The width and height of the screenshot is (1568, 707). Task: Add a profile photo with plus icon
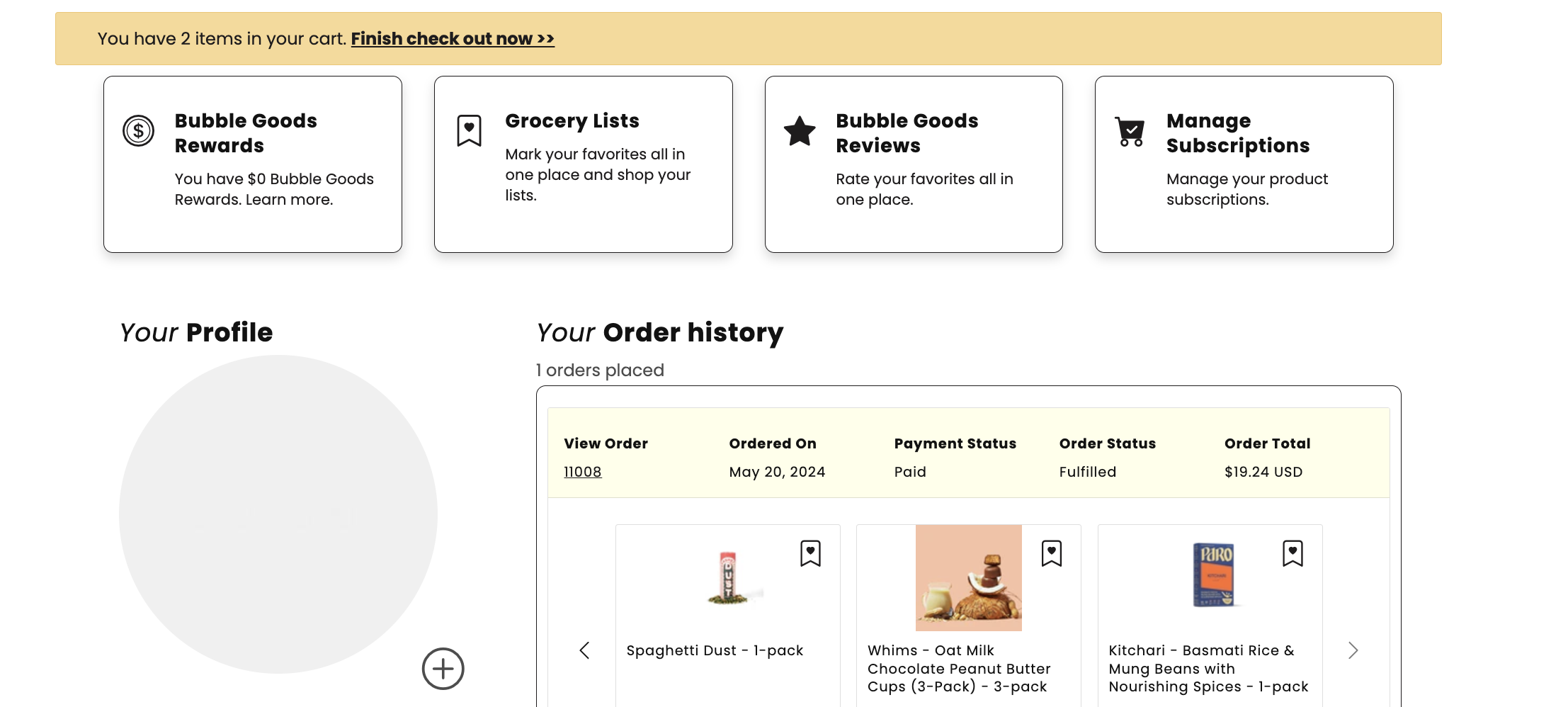pyautogui.click(x=443, y=669)
